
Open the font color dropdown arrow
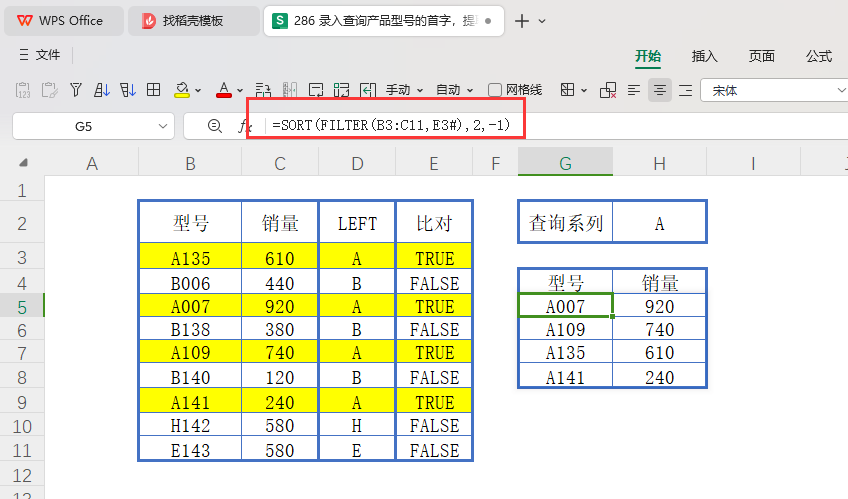tap(240, 91)
